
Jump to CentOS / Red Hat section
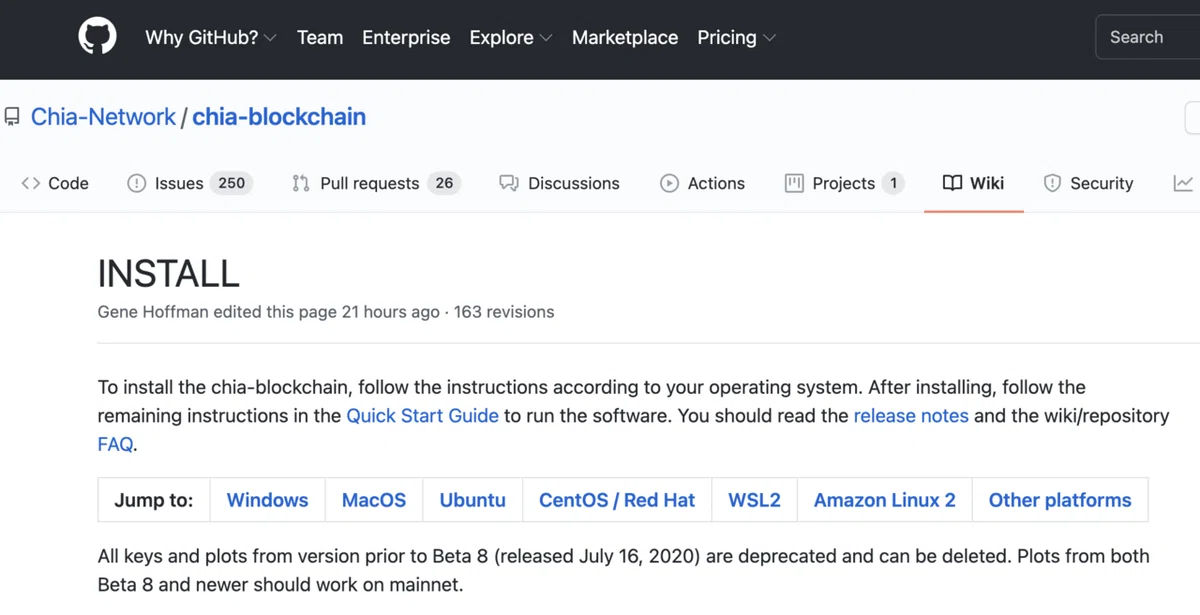(x=617, y=500)
